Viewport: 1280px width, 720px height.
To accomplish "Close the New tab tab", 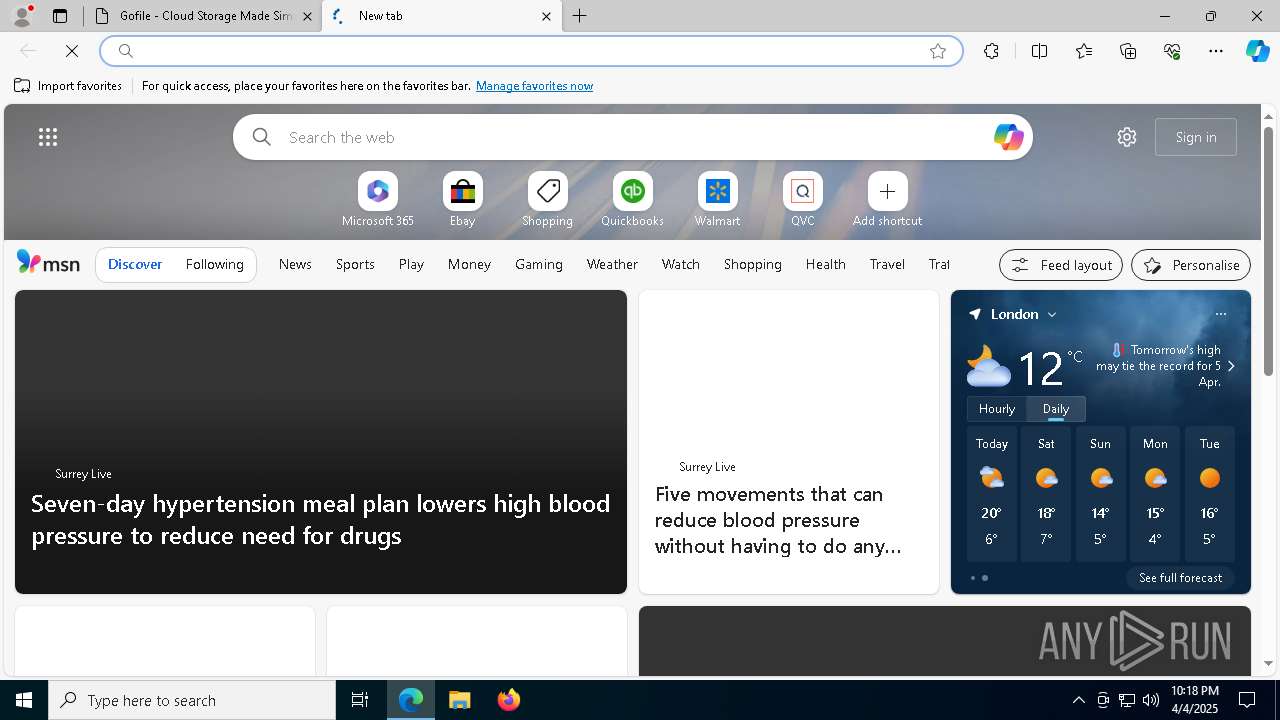I will pyautogui.click(x=546, y=16).
